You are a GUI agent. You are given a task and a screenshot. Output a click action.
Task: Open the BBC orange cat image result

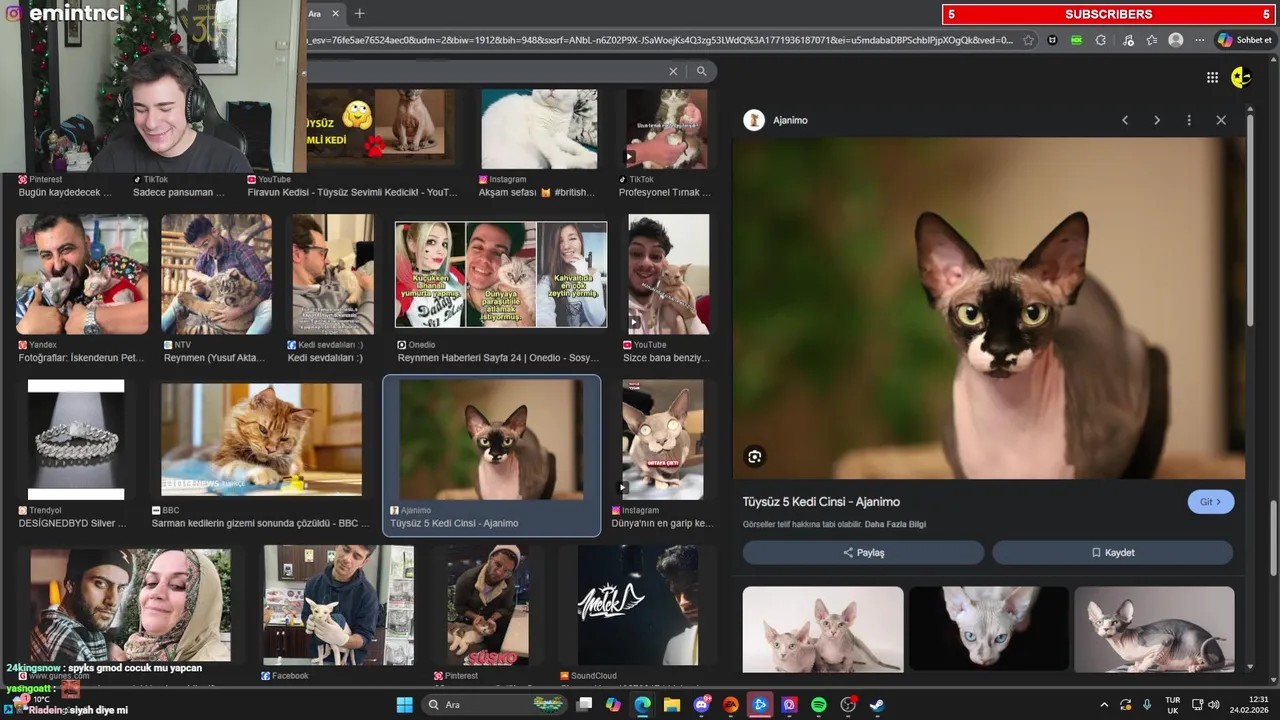[261, 440]
